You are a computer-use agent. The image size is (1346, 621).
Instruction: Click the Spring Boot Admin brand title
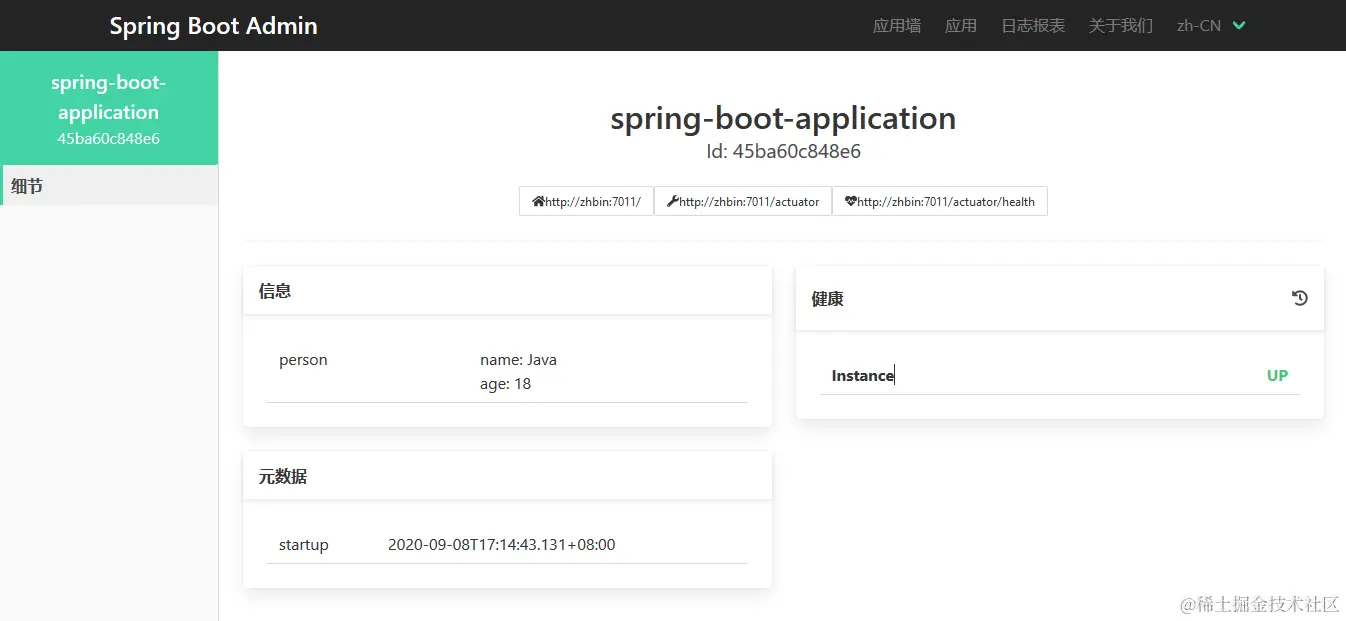click(x=213, y=26)
